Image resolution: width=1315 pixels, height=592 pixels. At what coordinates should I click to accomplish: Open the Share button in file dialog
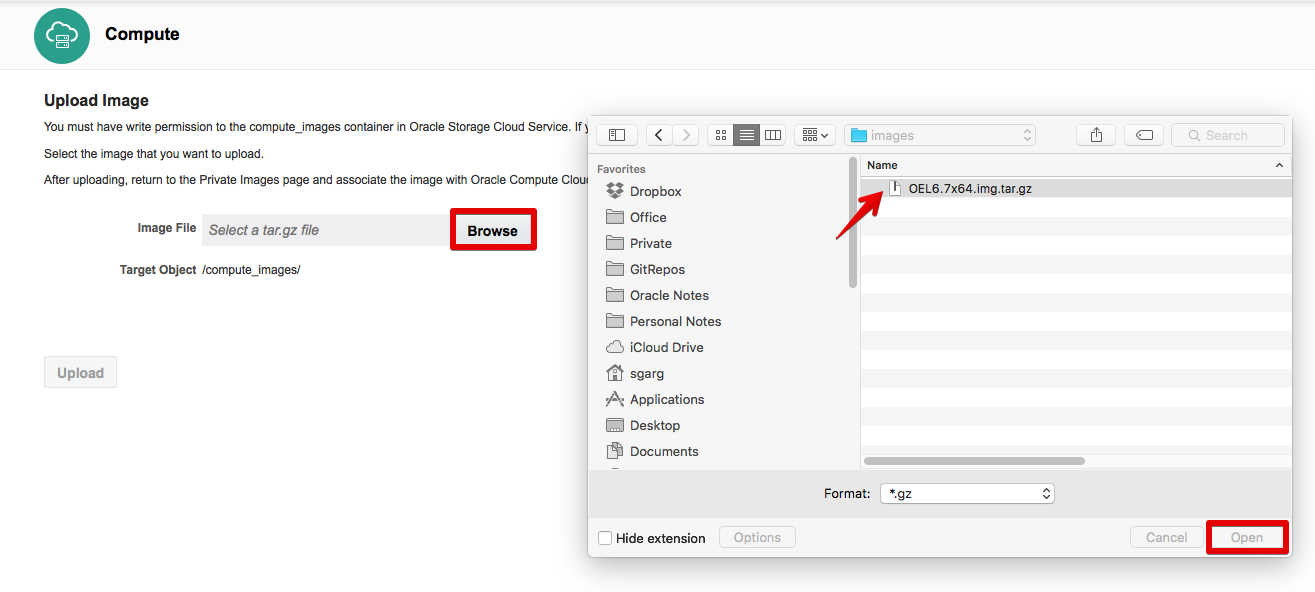coord(1095,134)
